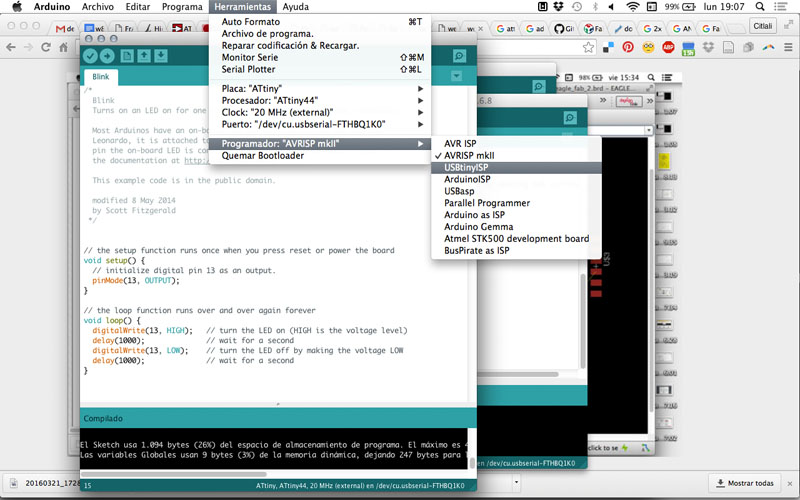This screenshot has width=800, height=500.
Task: Expand the Procesador "ATtiny44" submenu
Action: [320, 101]
